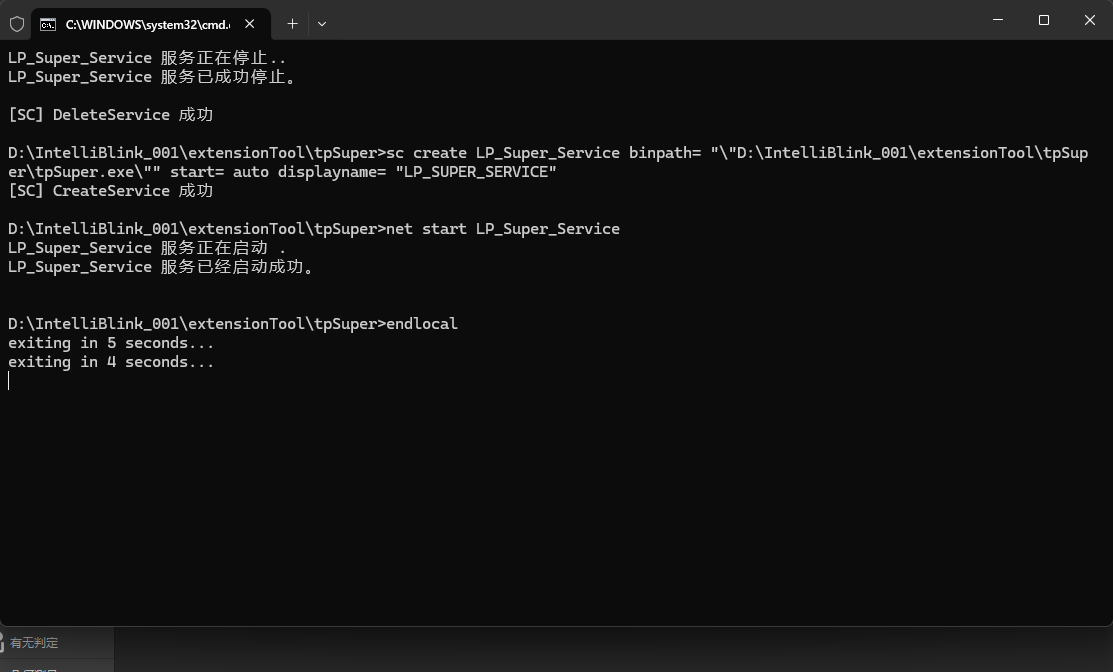Close the terminal window
Screen dimensions: 1113x672
(x=1090, y=20)
